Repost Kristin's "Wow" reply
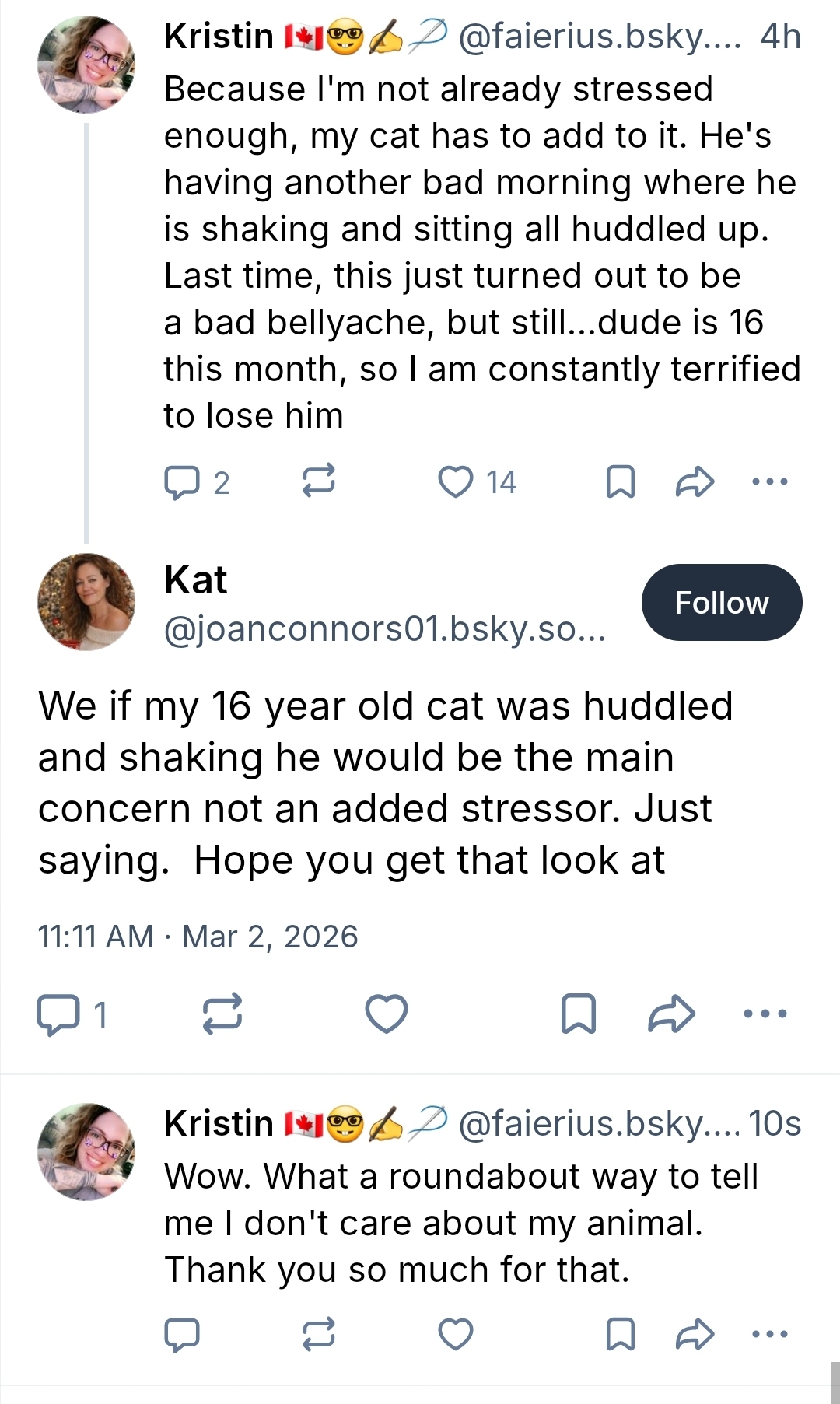840x1404 pixels. pos(318,1334)
